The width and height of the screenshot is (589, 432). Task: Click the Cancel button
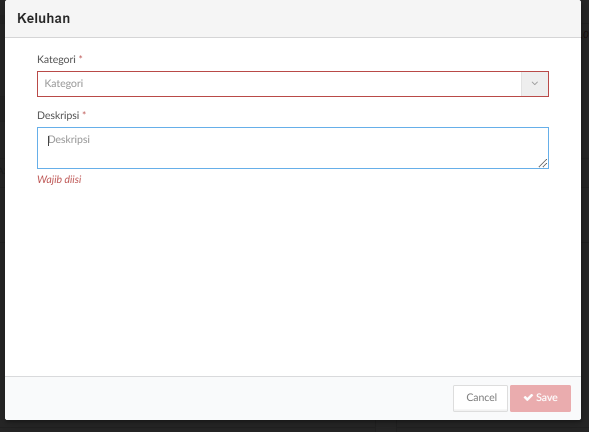480,398
